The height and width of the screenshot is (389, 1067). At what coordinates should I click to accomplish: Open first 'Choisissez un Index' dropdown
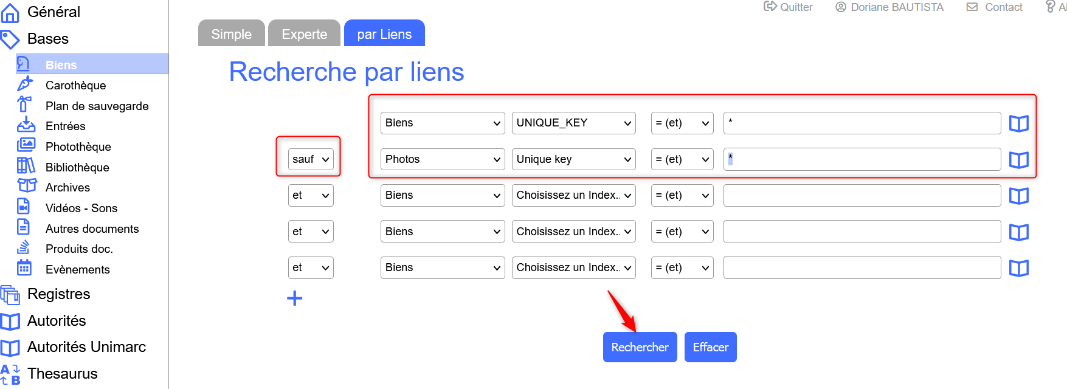click(574, 195)
